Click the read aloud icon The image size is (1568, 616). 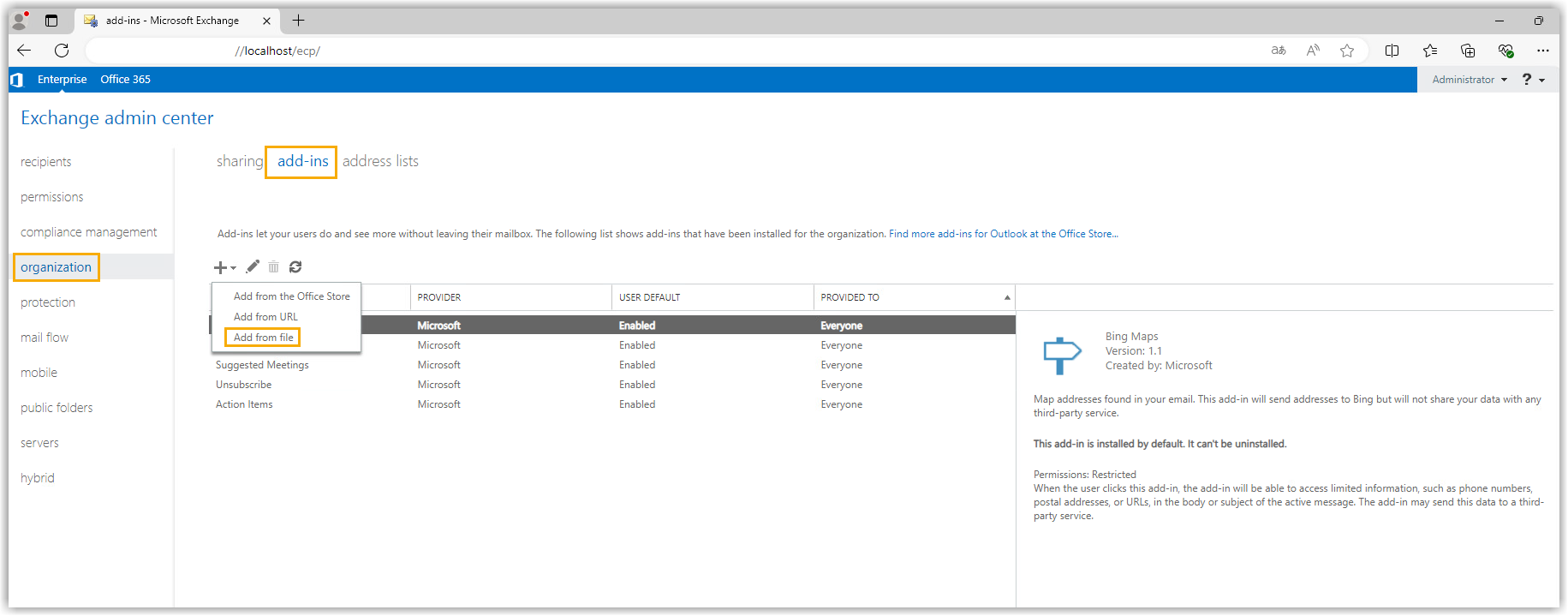(x=1313, y=51)
